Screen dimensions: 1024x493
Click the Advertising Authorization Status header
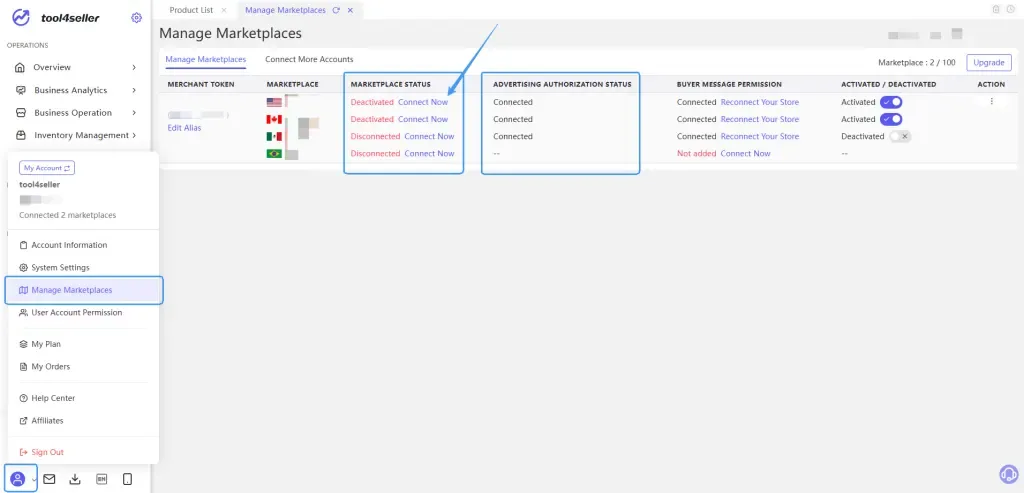click(562, 84)
